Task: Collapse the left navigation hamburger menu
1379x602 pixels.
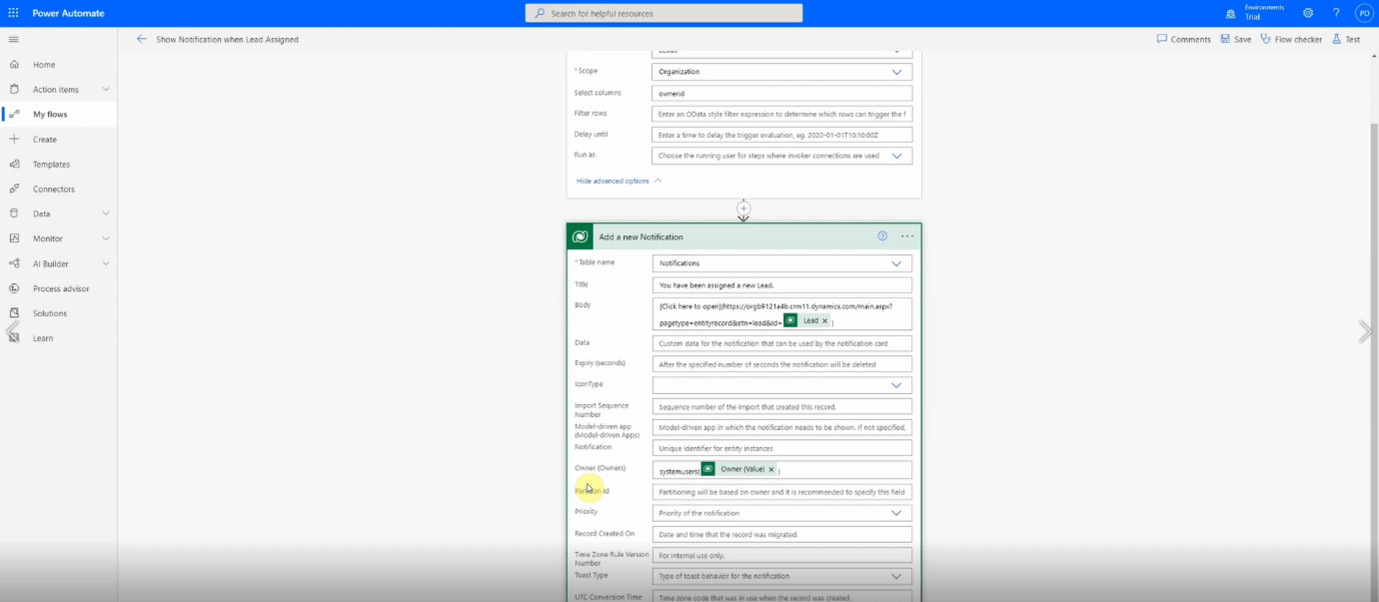Action: (x=14, y=39)
